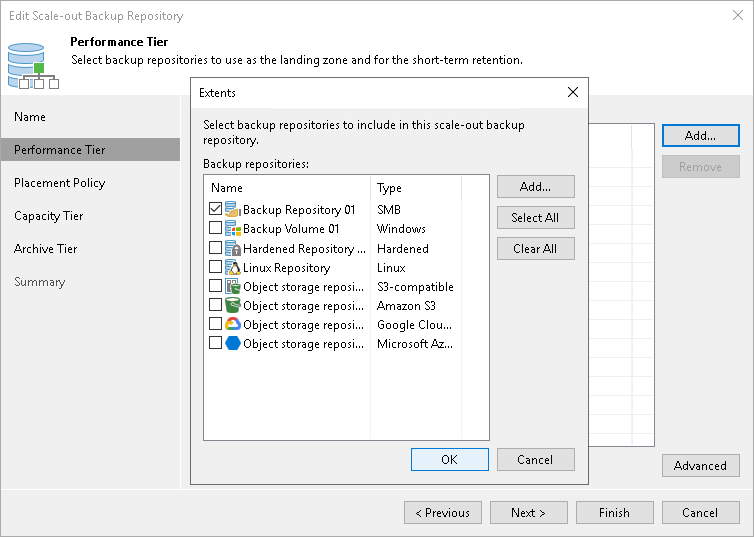Click the Hardened Repository lock icon
754x537 pixels.
(x=233, y=248)
